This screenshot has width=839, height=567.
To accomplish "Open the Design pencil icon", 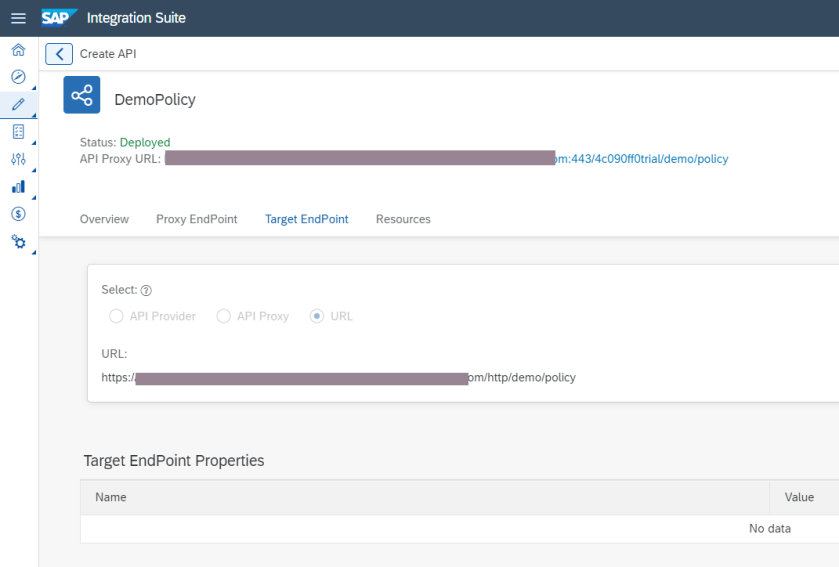I will [18, 104].
